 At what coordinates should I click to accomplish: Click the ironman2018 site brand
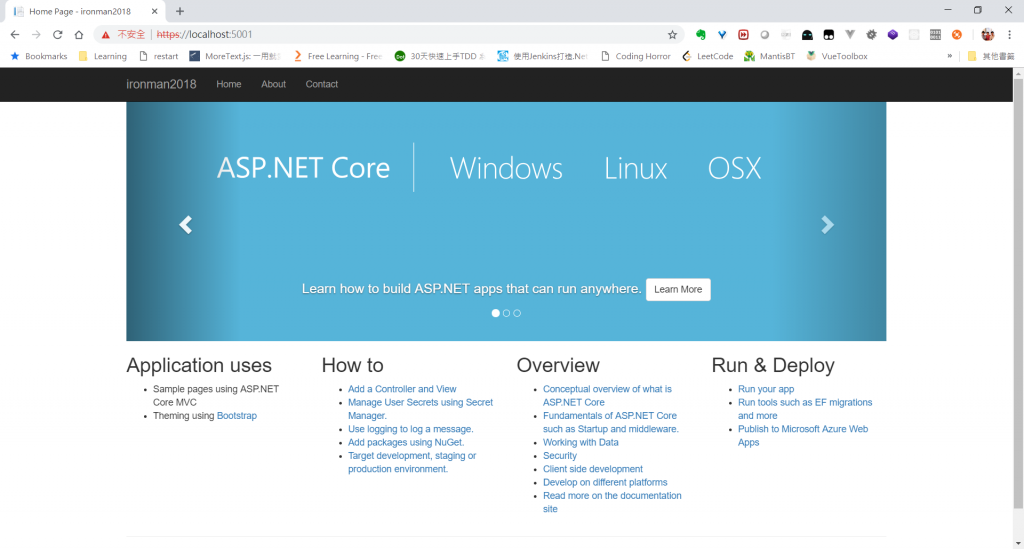161,84
